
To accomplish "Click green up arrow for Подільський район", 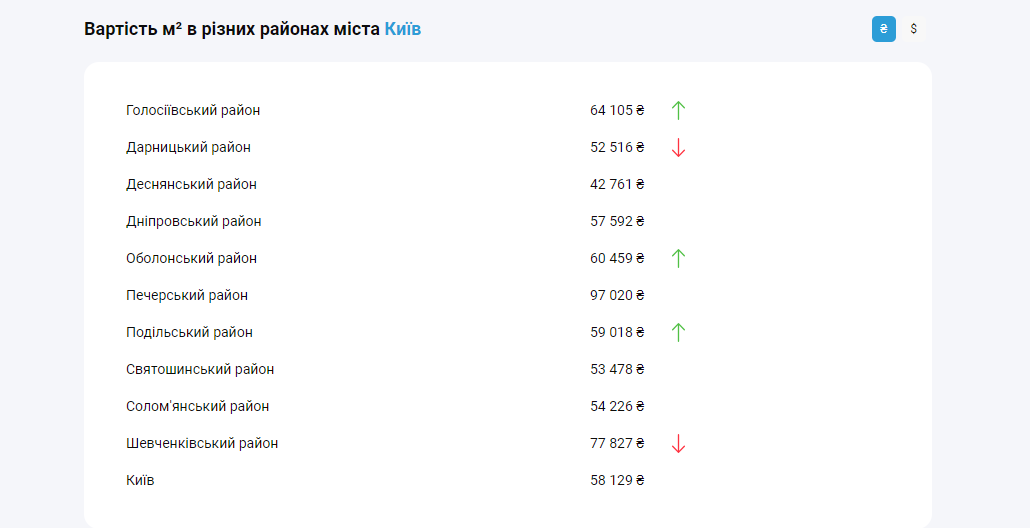I will [678, 332].
